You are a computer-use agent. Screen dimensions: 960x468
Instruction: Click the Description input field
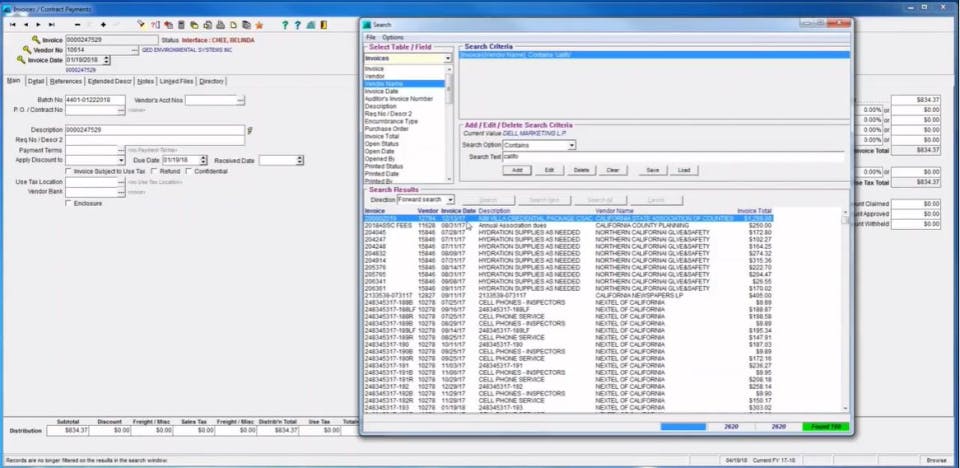[x=155, y=130]
